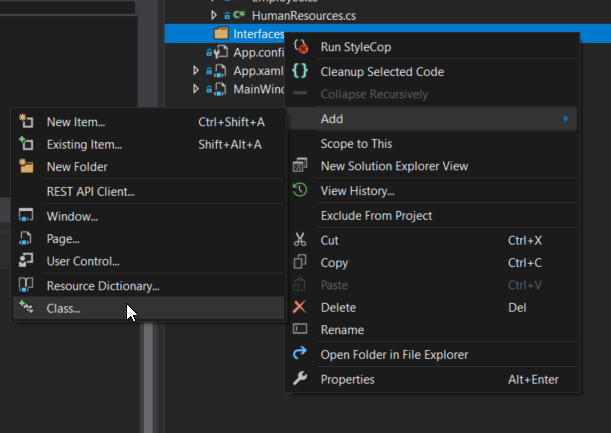Click the Cleanup Selected Code braces icon

pyautogui.click(x=300, y=71)
